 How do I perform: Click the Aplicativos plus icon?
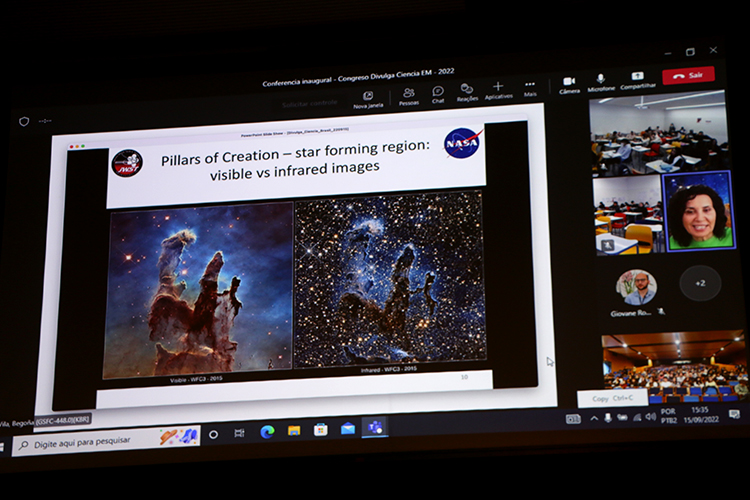(x=498, y=86)
